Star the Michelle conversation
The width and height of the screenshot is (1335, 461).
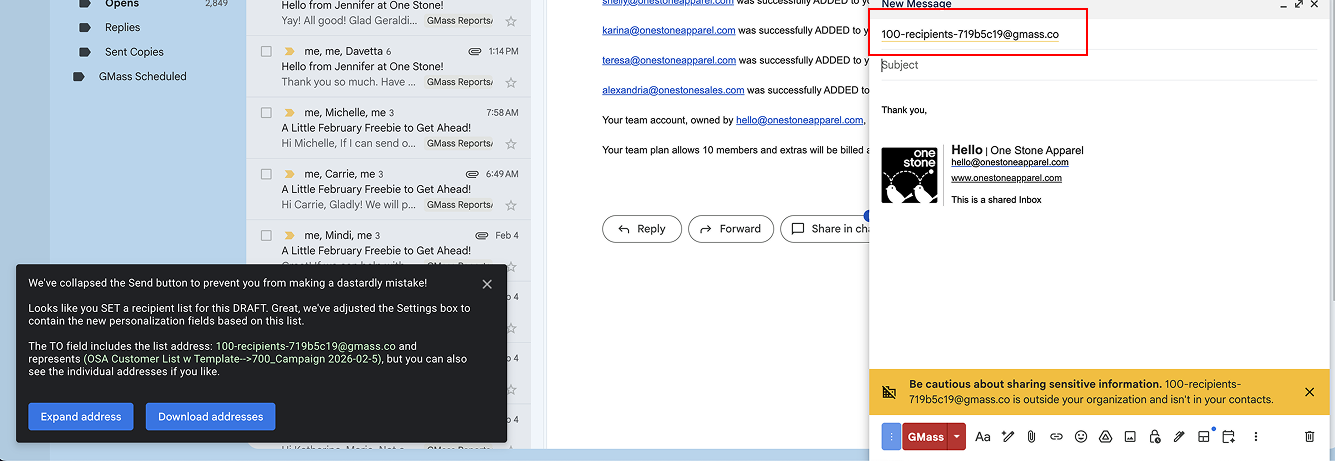coord(511,144)
